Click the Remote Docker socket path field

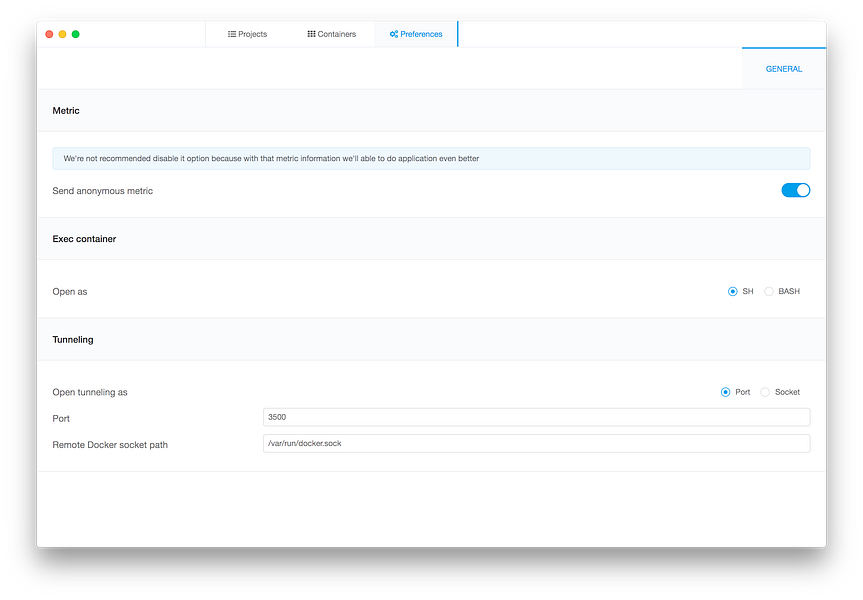click(537, 444)
